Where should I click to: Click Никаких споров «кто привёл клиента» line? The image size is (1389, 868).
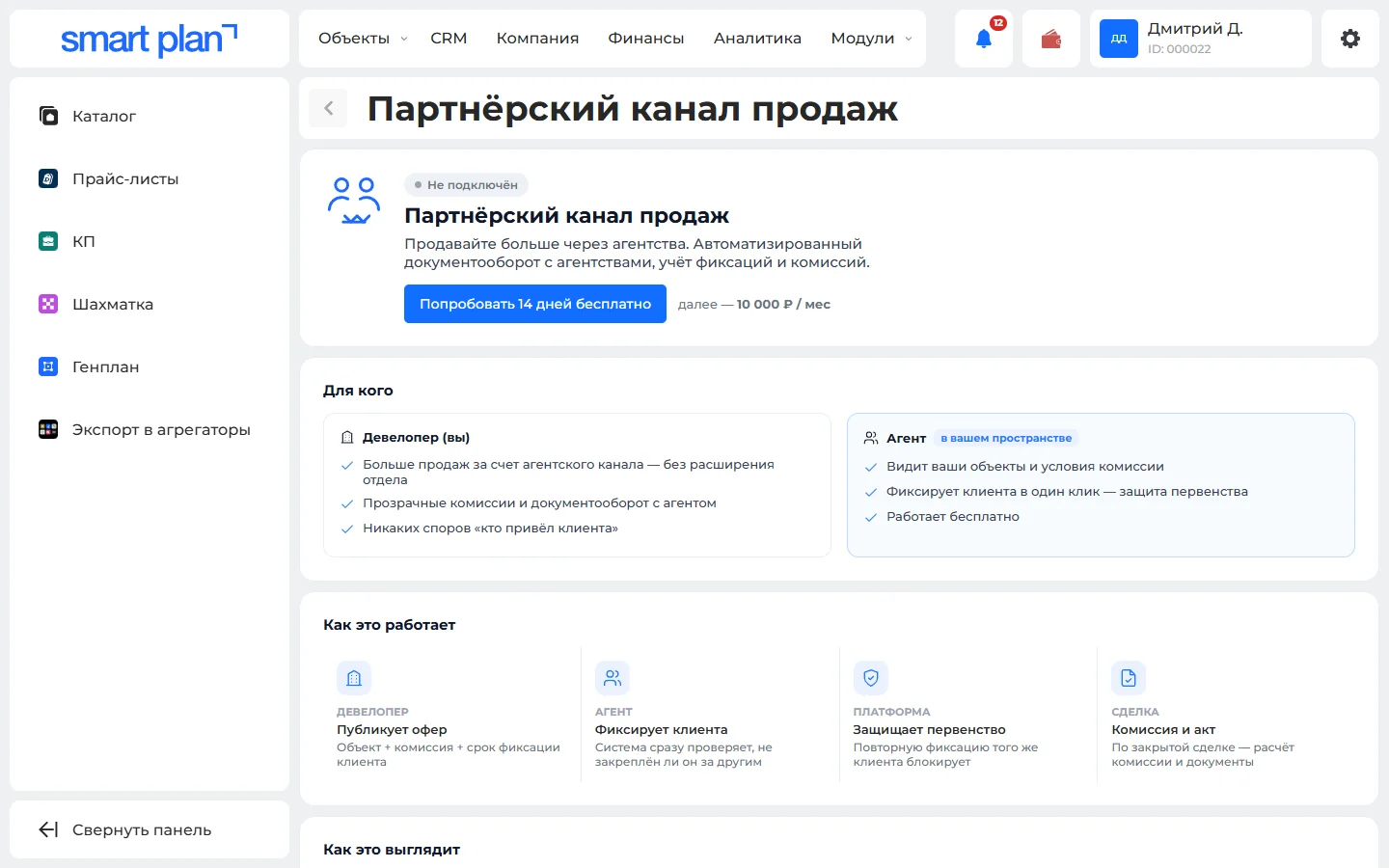pos(490,529)
